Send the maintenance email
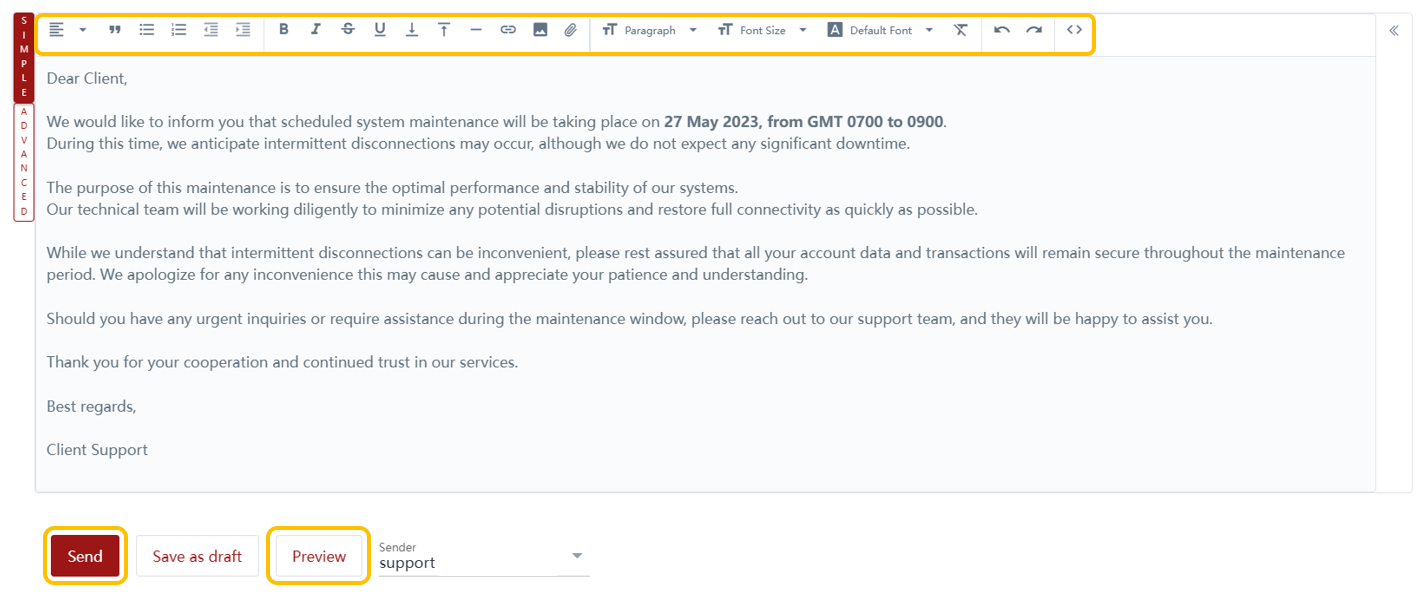Screen dimensions: 1428x595 tap(85, 556)
